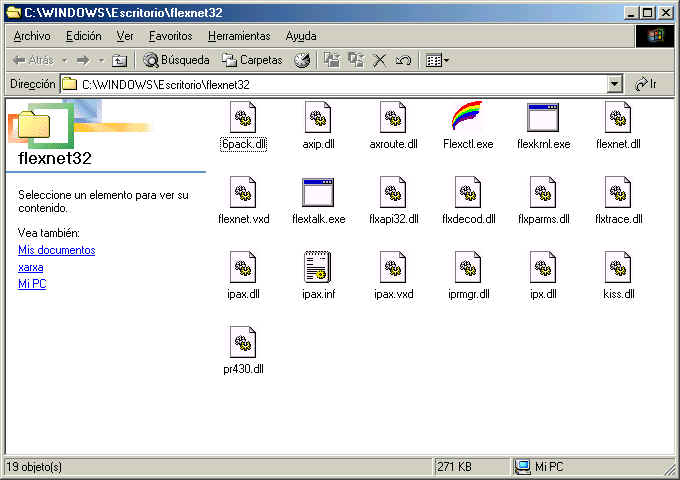Open the Forward button history dropdown arrow

tap(101, 60)
